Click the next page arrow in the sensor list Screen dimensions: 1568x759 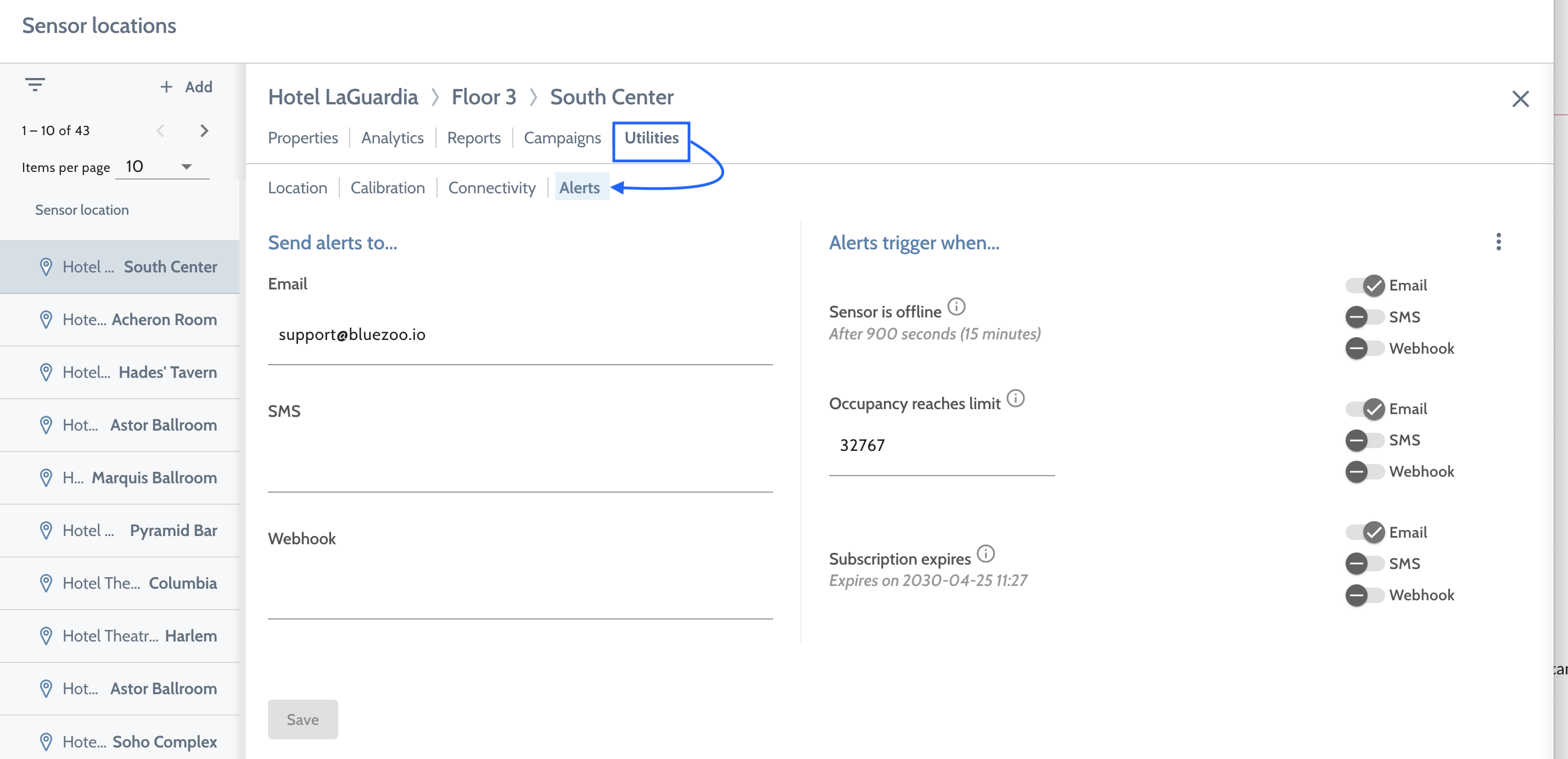pyautogui.click(x=205, y=130)
